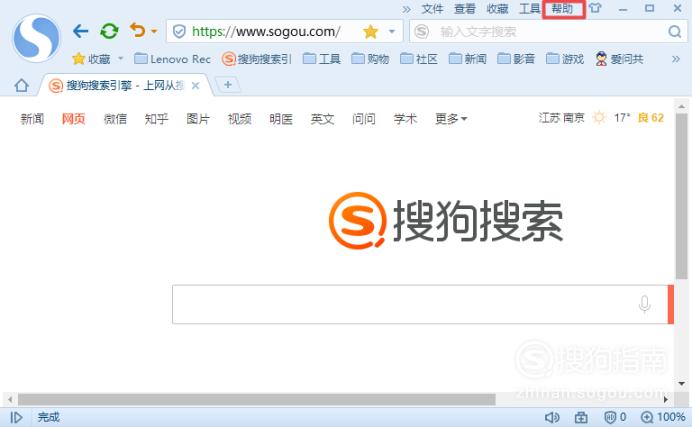Click the ad-block shield counter 0
This screenshot has height=427, width=692.
coord(615,417)
